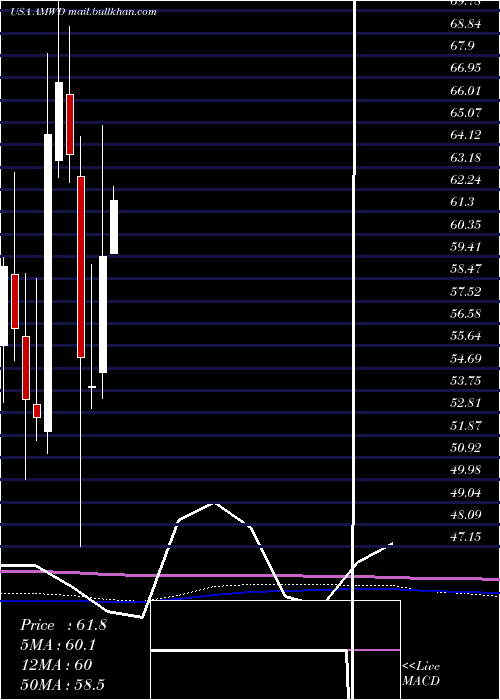This screenshot has width=500, height=700.
Task: Click the 47.15 price axis label
Action: point(466,537)
